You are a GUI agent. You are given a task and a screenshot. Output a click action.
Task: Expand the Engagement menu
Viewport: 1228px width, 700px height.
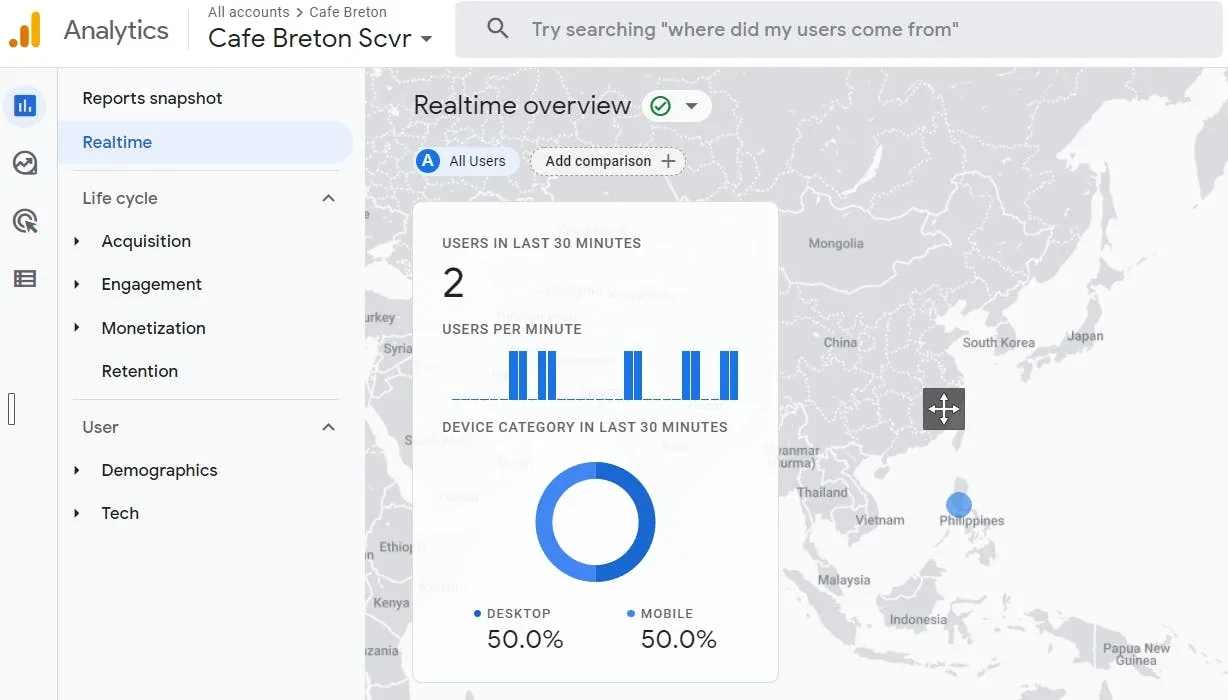click(77, 284)
